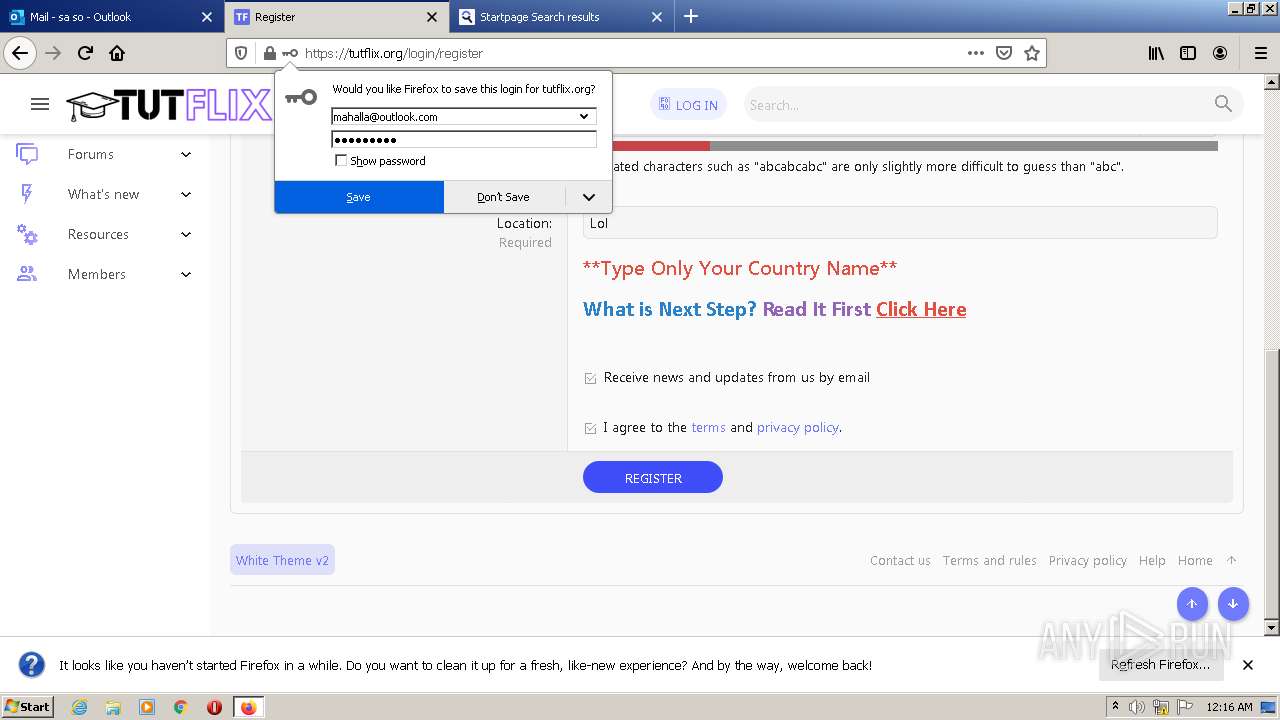Screen dimensions: 1280x720
Task: Open Don't Save options dropdown arrow
Action: (x=588, y=197)
